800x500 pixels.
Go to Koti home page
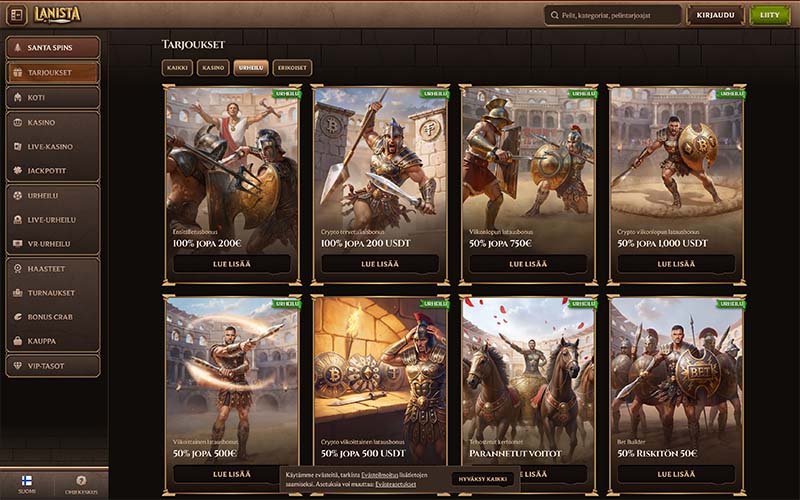point(53,97)
